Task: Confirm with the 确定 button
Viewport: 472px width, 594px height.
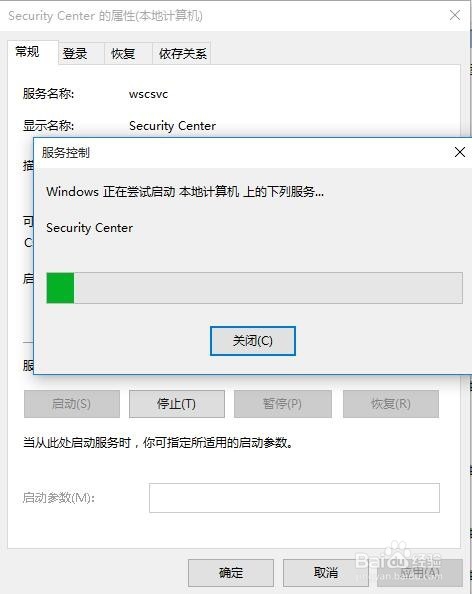Action: 231,572
